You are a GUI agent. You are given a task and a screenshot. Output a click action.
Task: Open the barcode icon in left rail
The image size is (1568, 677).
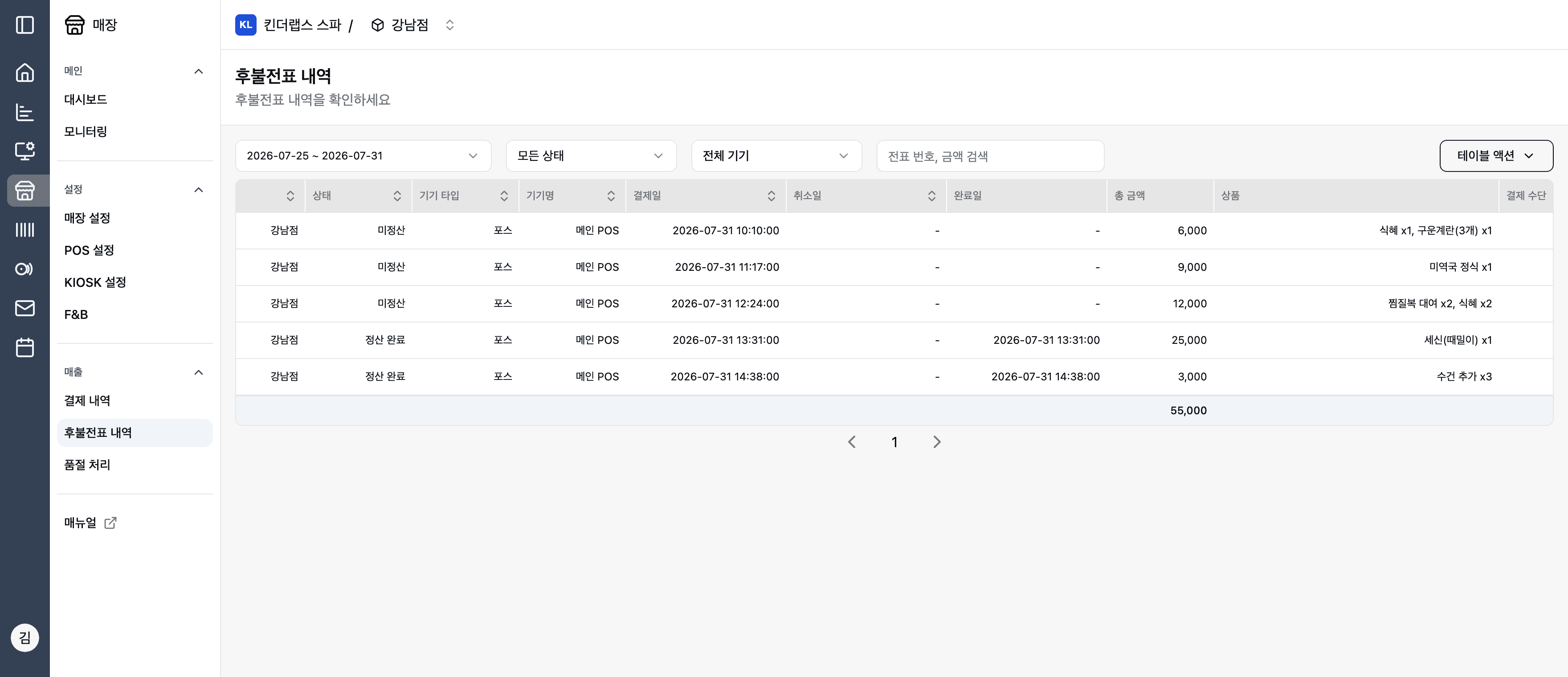(x=24, y=229)
